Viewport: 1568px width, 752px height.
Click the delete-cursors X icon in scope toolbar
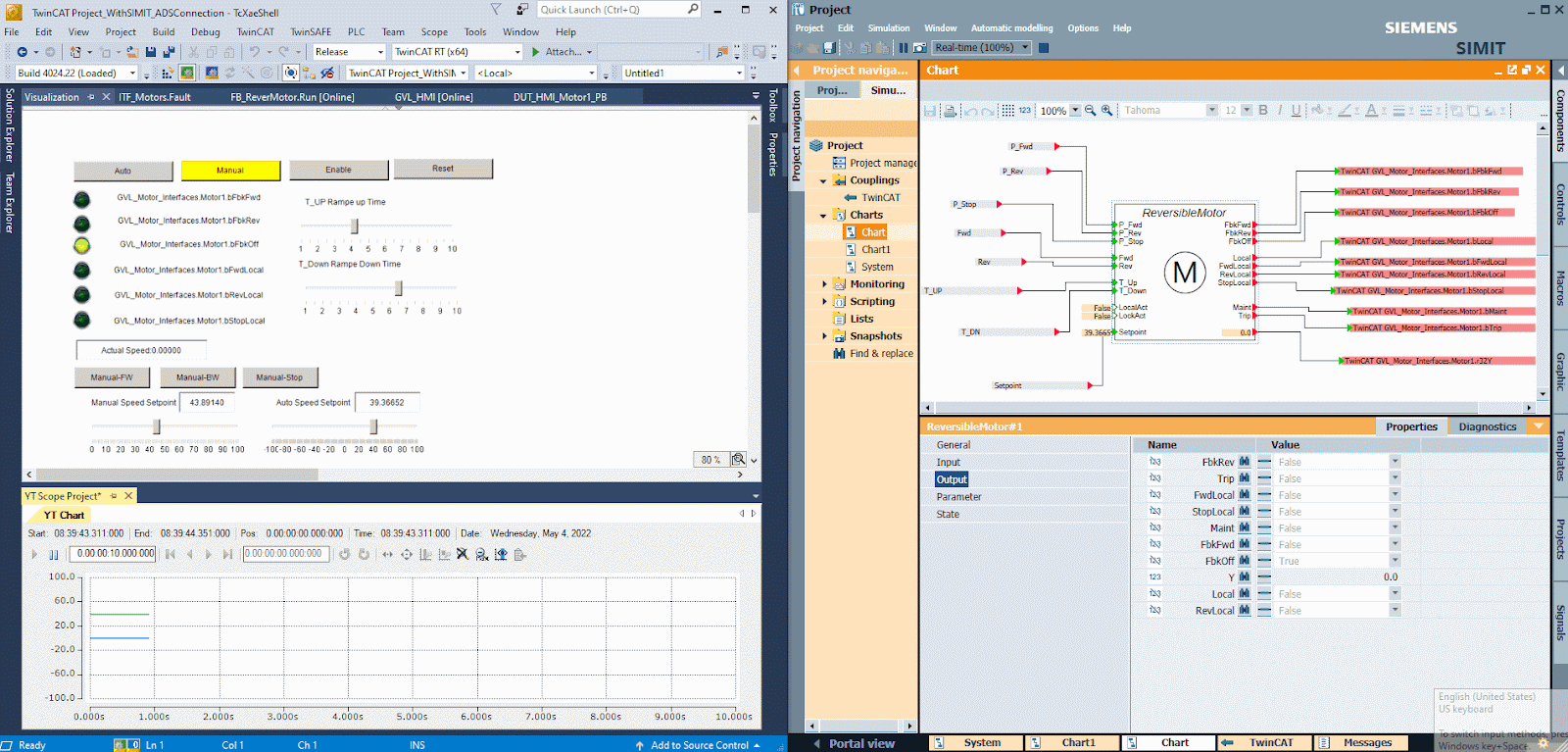[463, 554]
